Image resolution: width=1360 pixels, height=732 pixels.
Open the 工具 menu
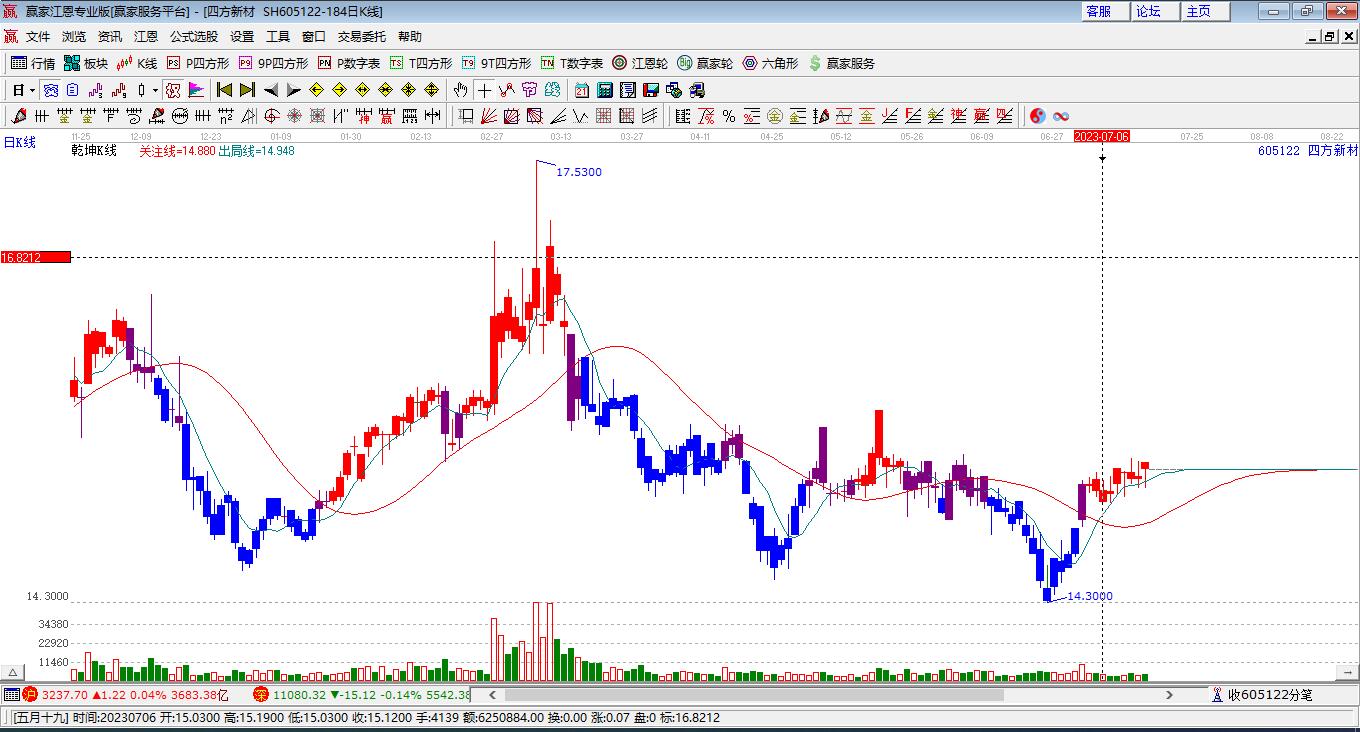278,36
